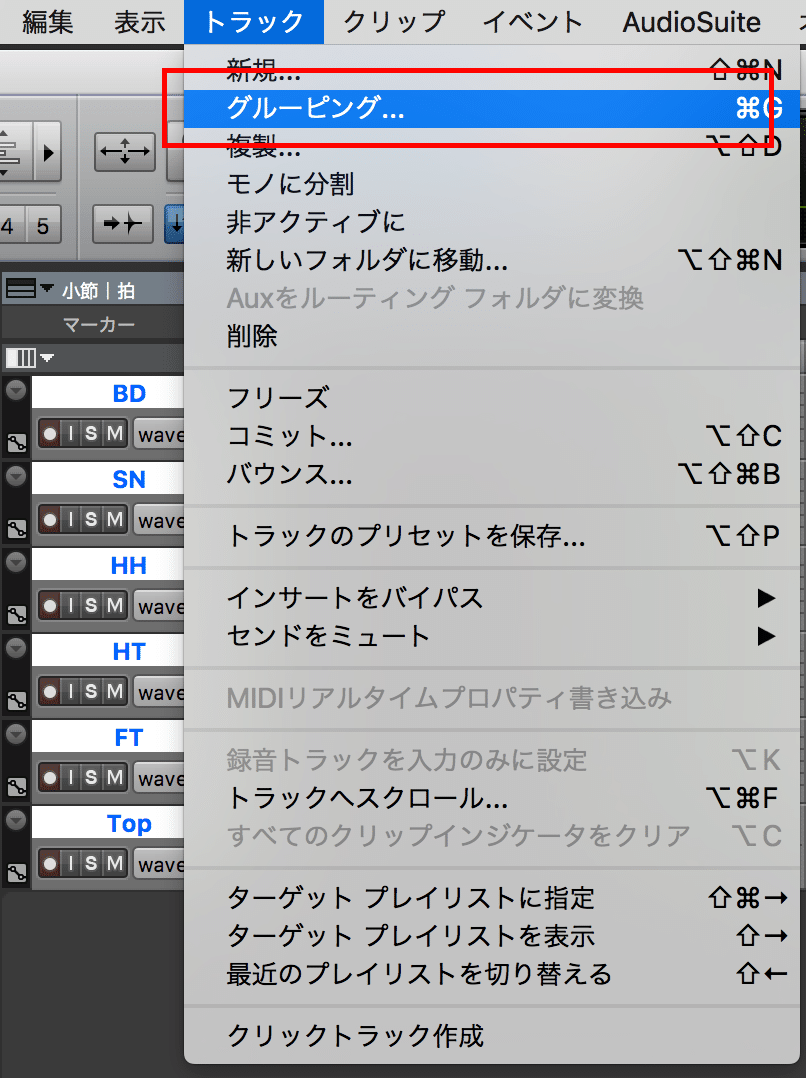Mute the FT track
This screenshot has height=1078, width=806.
pyautogui.click(x=115, y=778)
